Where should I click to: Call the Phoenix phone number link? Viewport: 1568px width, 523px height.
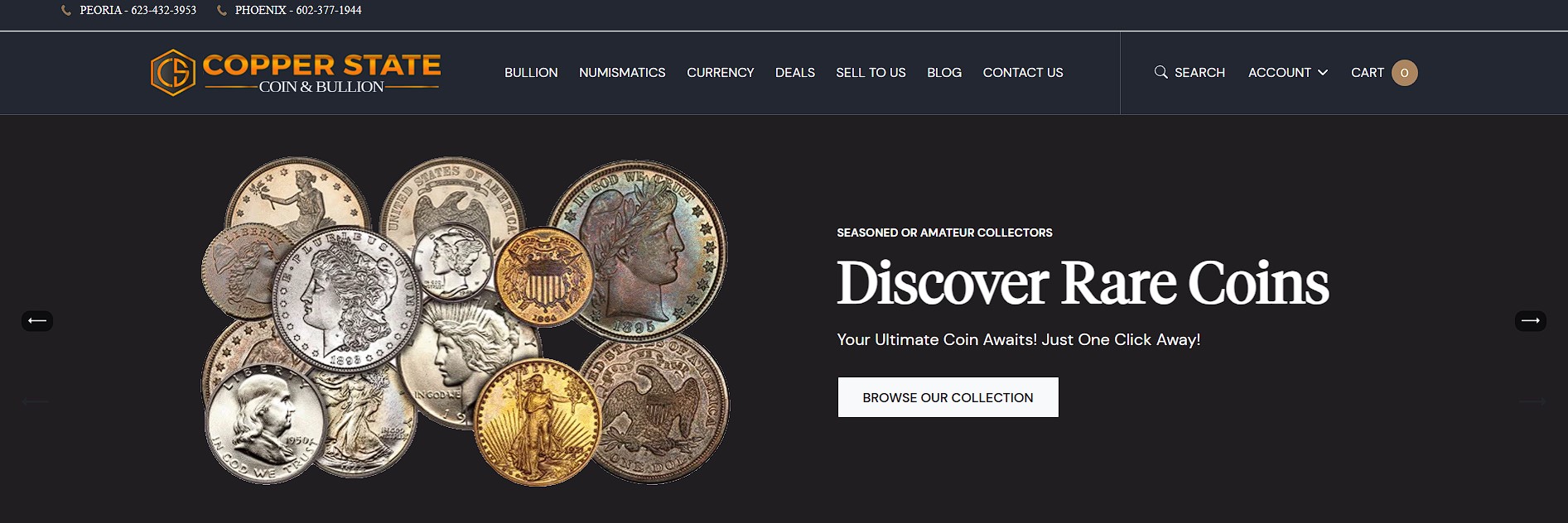pos(298,11)
